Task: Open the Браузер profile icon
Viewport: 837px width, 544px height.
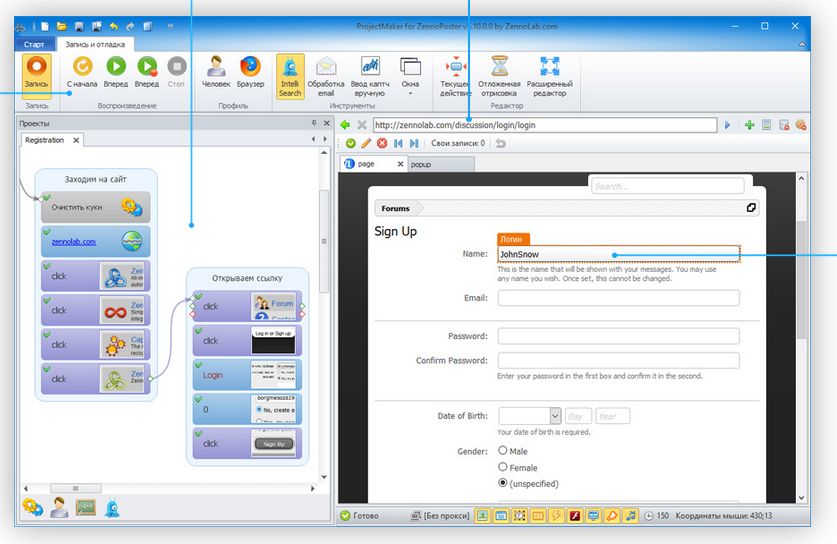Action: (249, 68)
